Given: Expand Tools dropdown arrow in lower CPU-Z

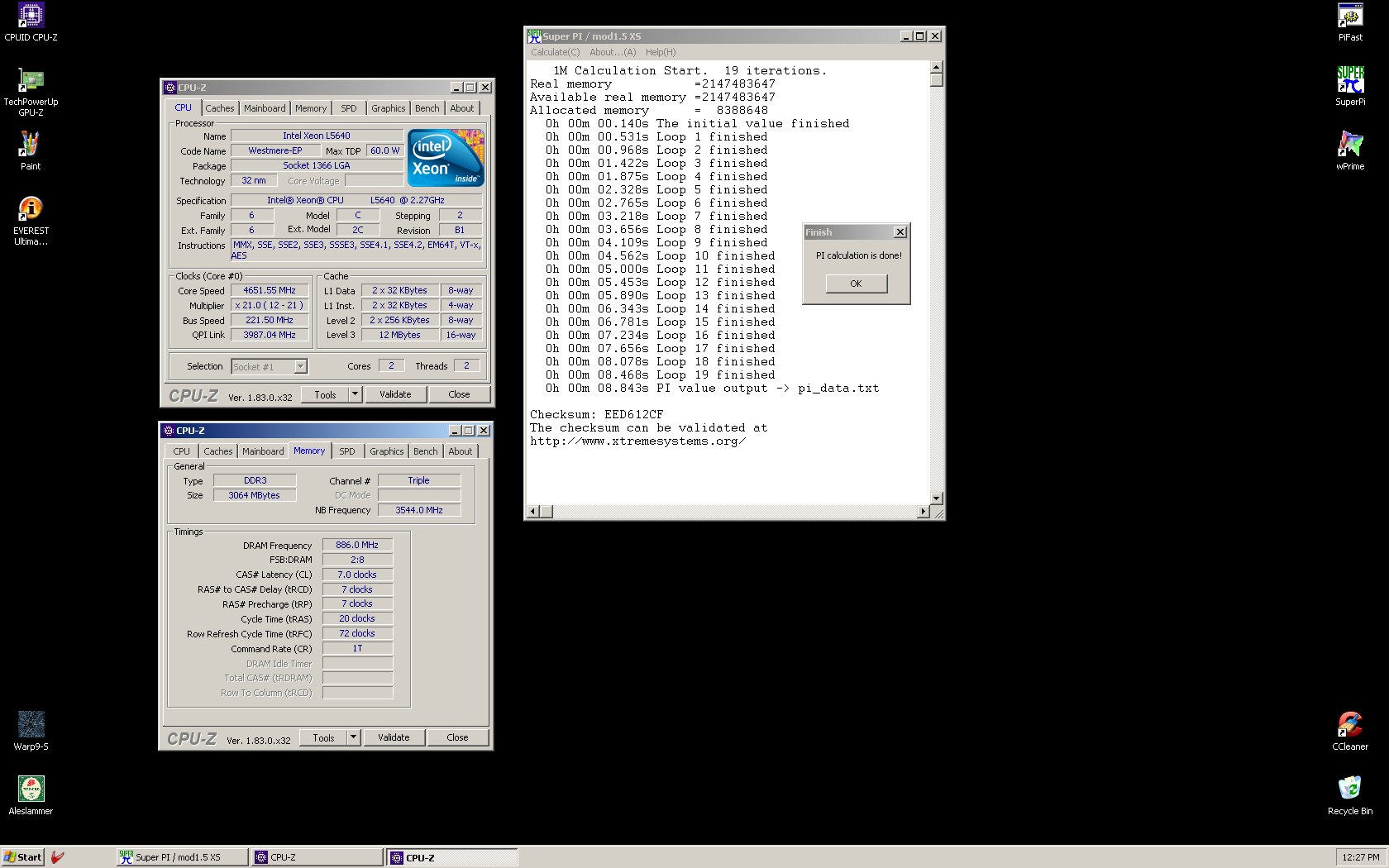Looking at the screenshot, I should pyautogui.click(x=354, y=737).
